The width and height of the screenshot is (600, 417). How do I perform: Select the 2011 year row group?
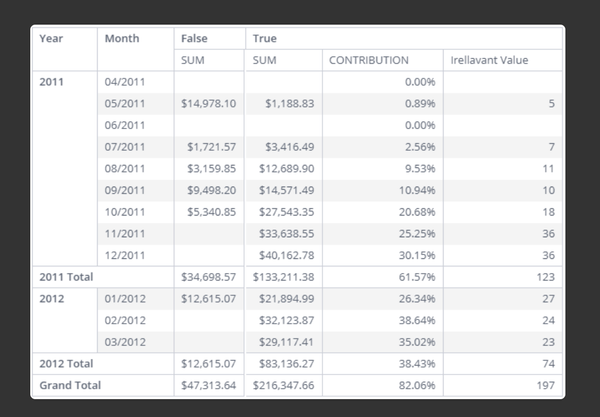(x=51, y=82)
